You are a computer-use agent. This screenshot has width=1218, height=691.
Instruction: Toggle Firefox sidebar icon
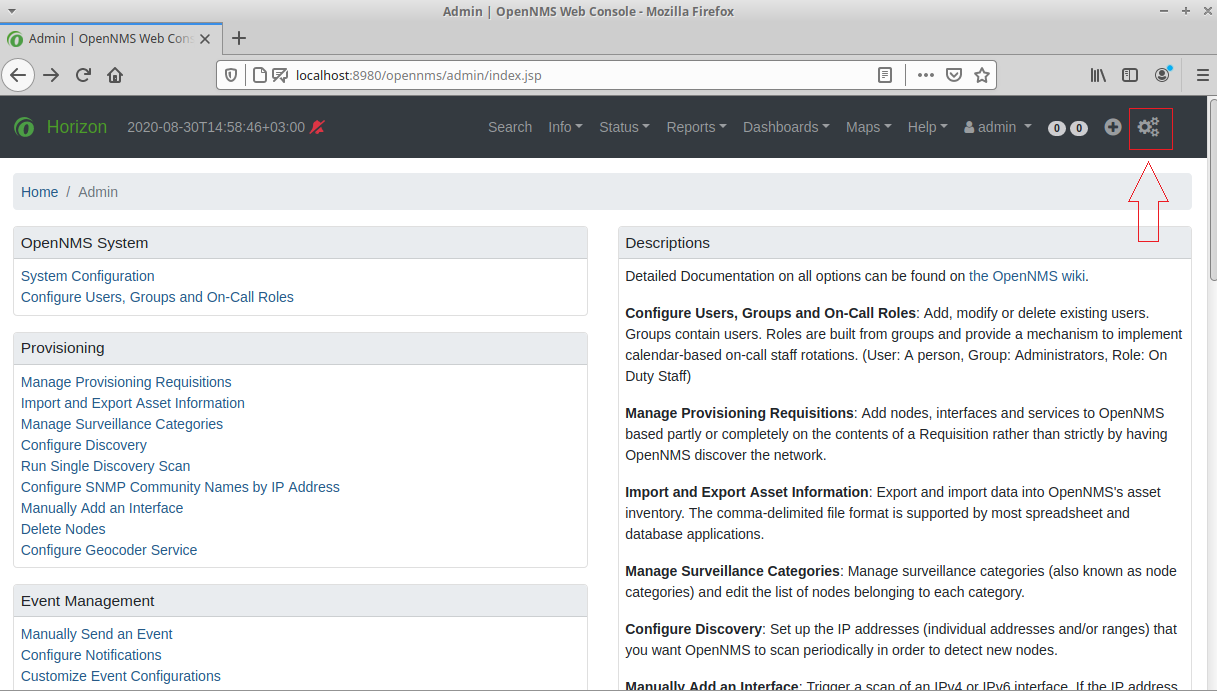click(x=1130, y=75)
